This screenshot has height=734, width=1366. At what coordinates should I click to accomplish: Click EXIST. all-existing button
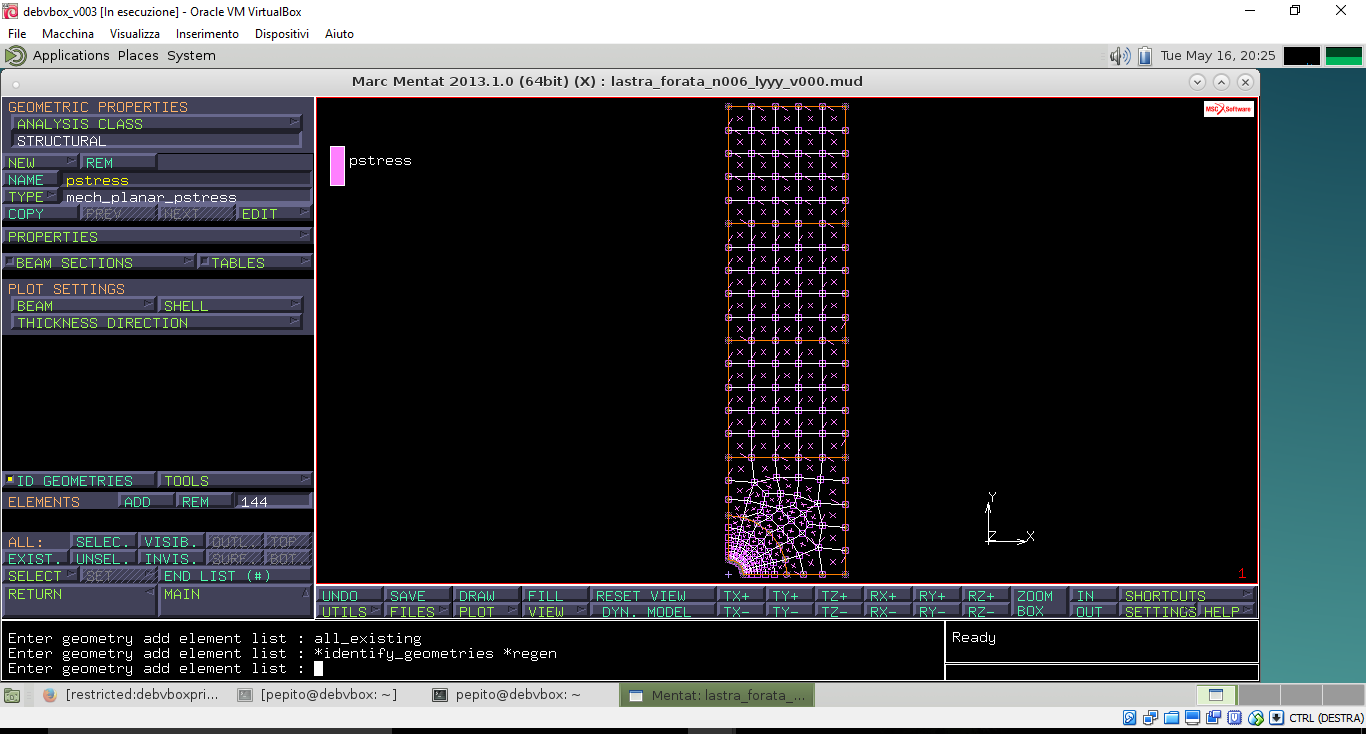[37, 558]
